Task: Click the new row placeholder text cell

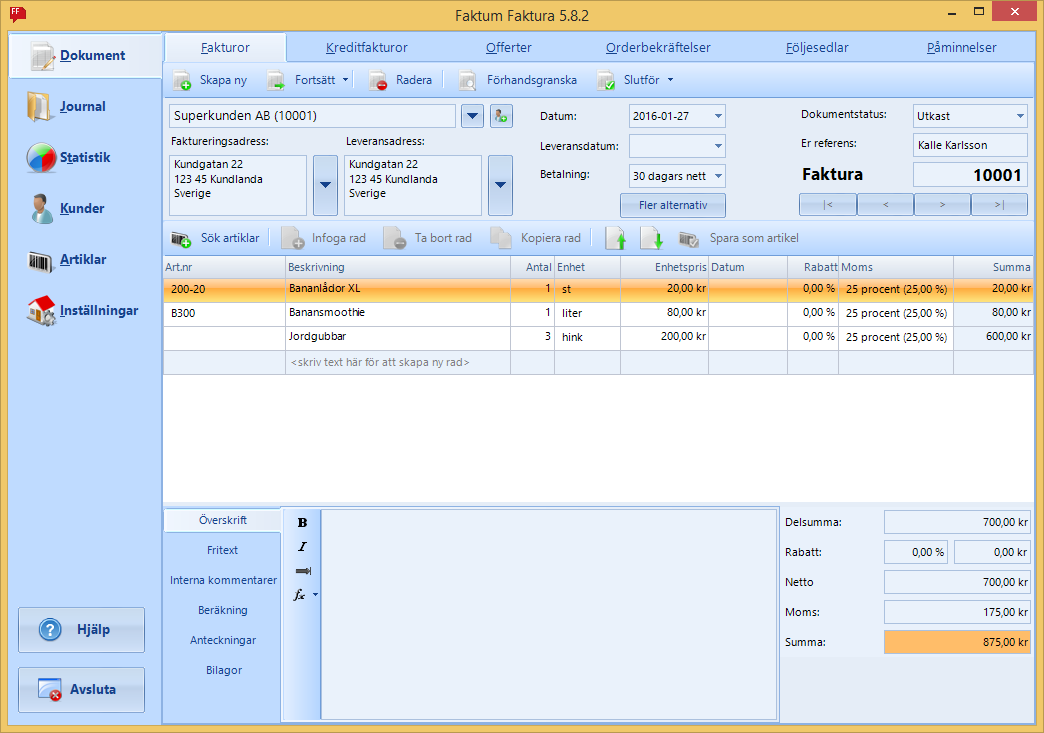Action: (x=397, y=362)
